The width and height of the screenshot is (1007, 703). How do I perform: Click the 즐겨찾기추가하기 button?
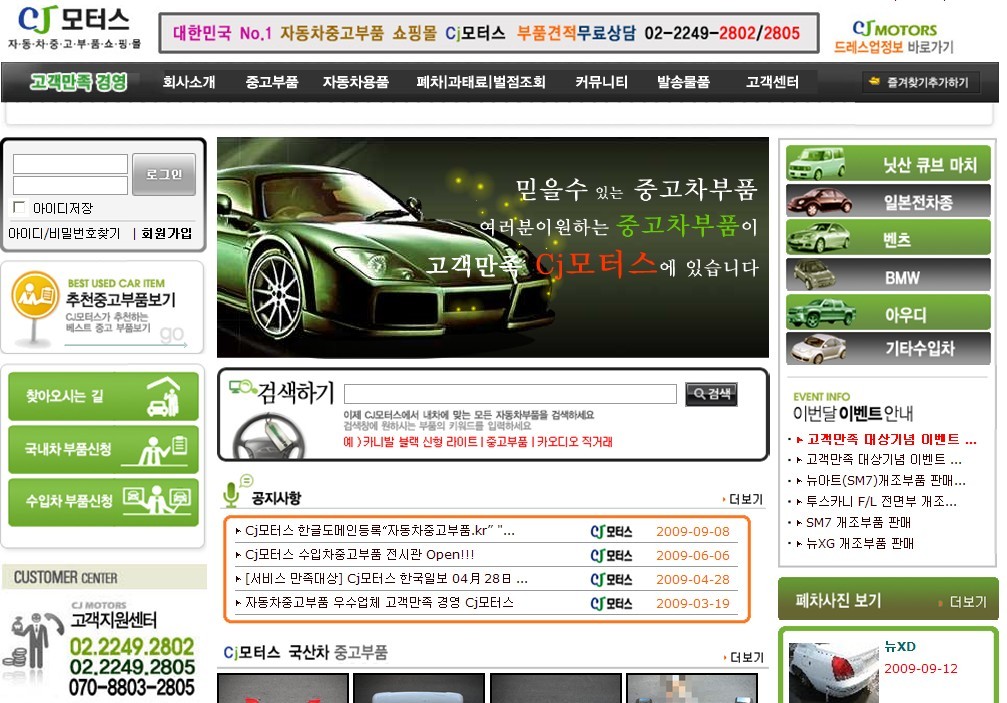pyautogui.click(x=921, y=82)
